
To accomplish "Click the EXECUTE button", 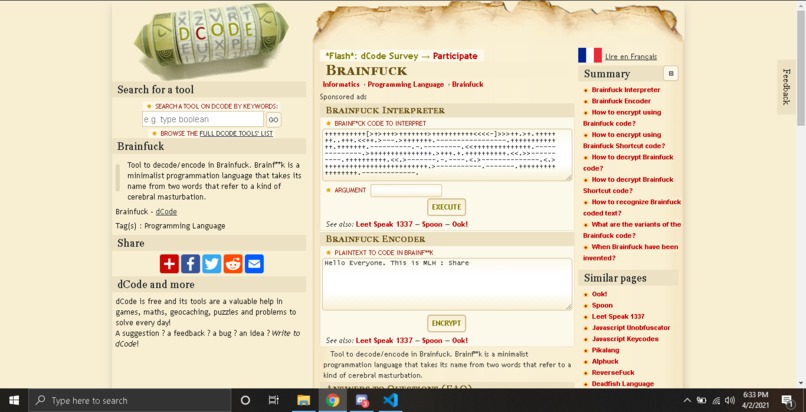I will point(446,207).
